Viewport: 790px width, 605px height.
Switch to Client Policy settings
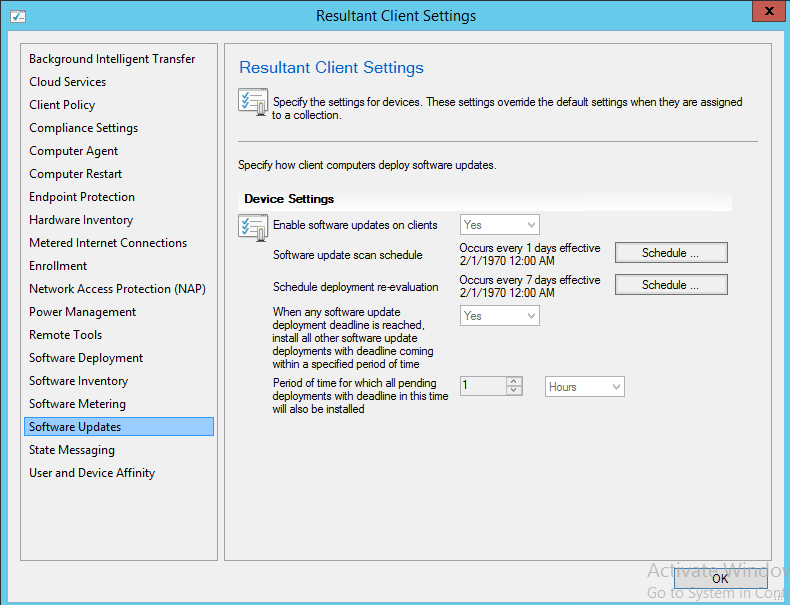(62, 105)
